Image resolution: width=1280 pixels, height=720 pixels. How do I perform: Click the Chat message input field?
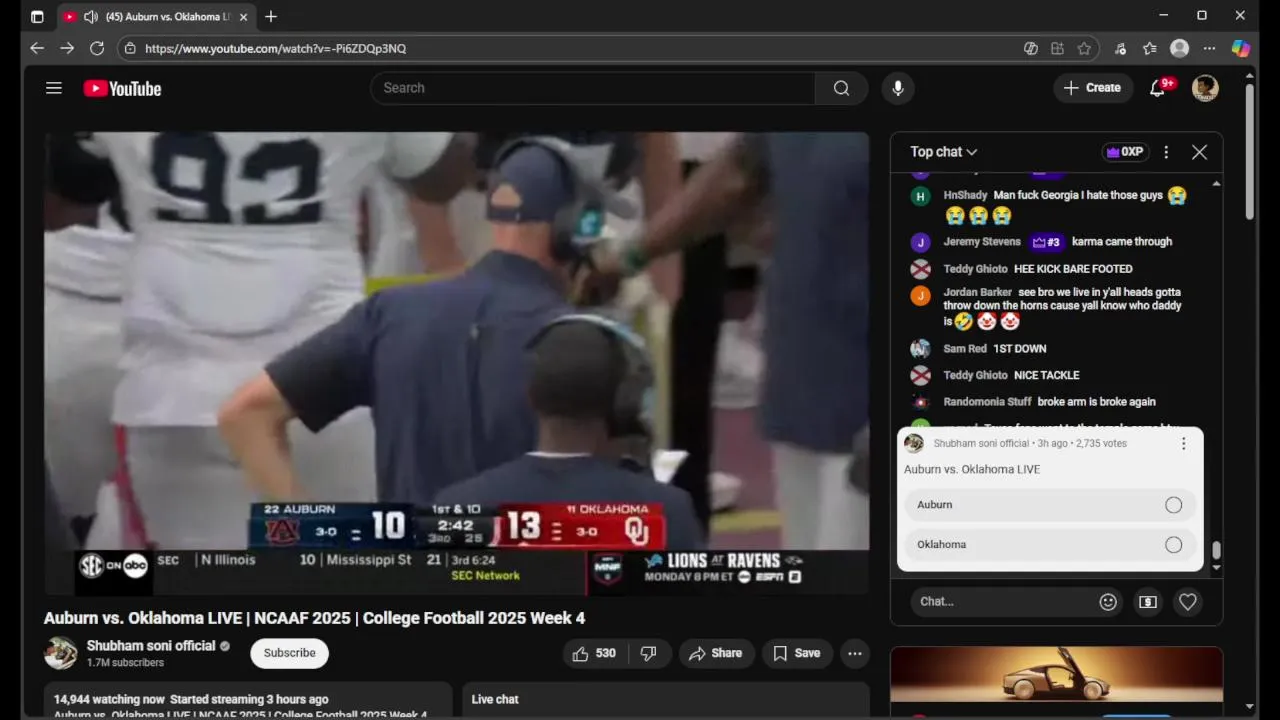[x=1004, y=602]
